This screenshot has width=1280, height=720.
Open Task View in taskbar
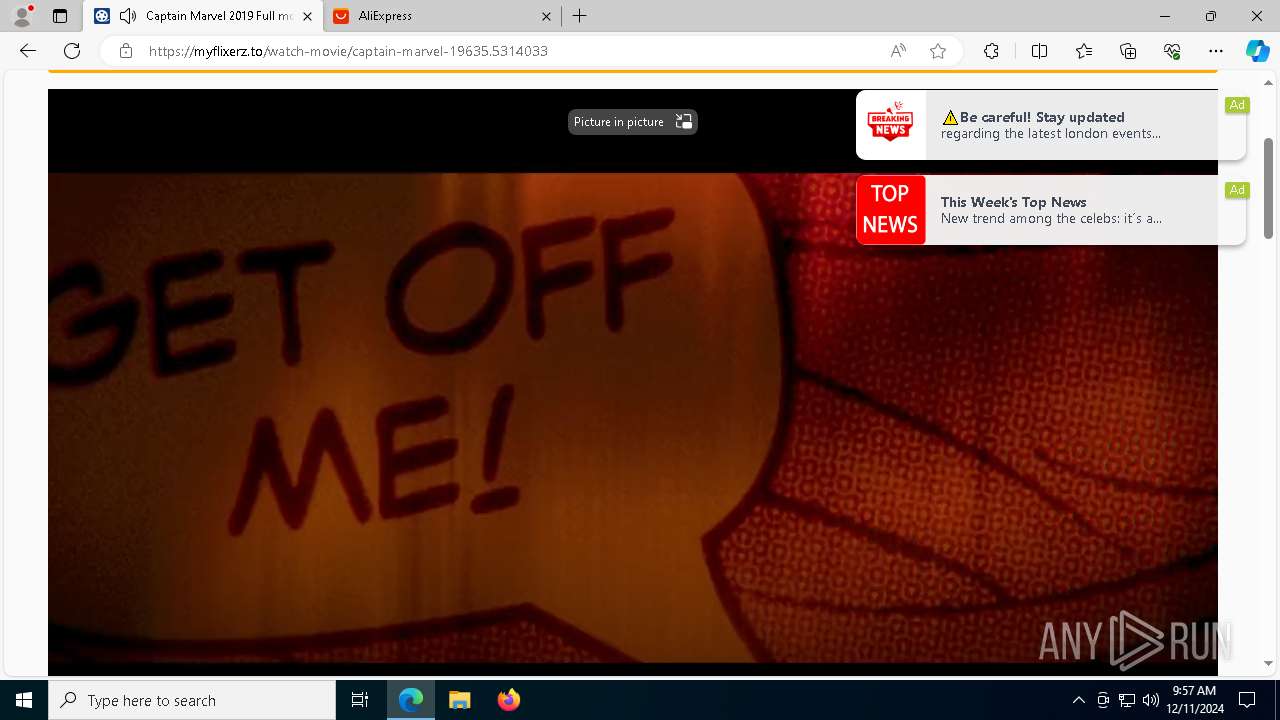click(x=360, y=700)
